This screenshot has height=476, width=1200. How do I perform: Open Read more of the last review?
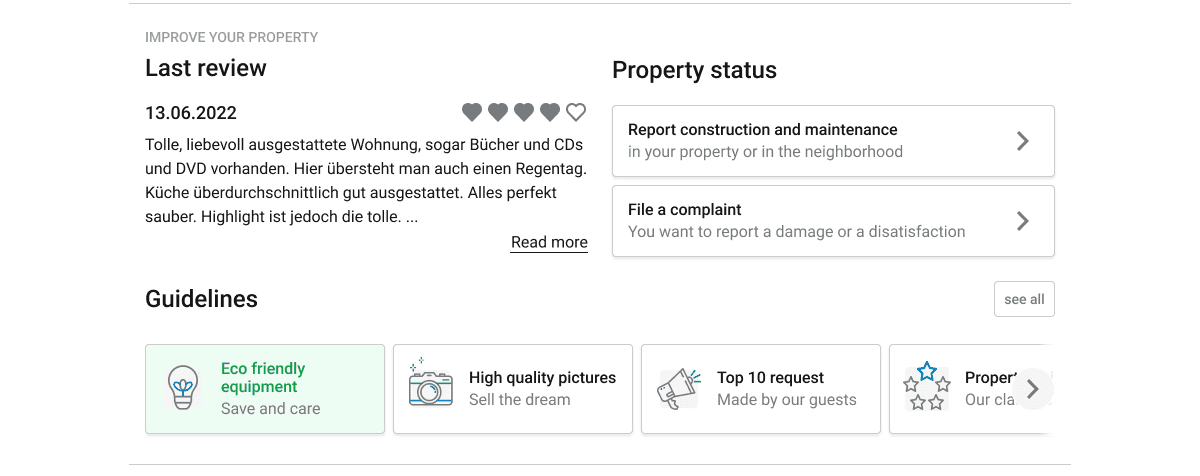pyautogui.click(x=549, y=242)
